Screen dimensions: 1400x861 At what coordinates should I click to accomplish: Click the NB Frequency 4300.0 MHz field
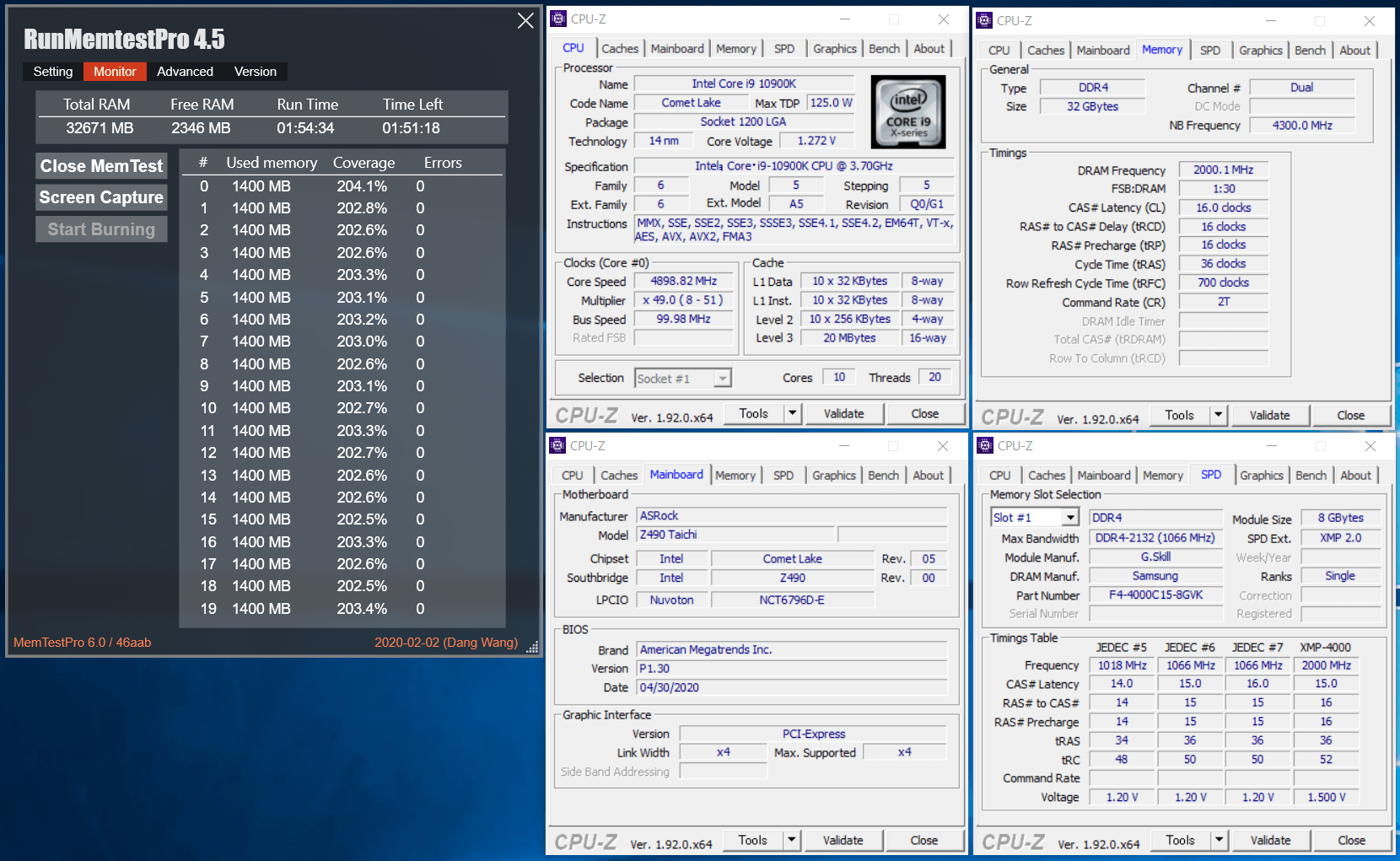click(x=1302, y=125)
